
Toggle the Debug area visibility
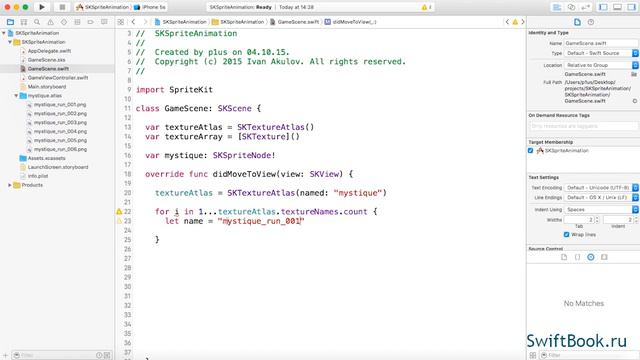pos(618,7)
